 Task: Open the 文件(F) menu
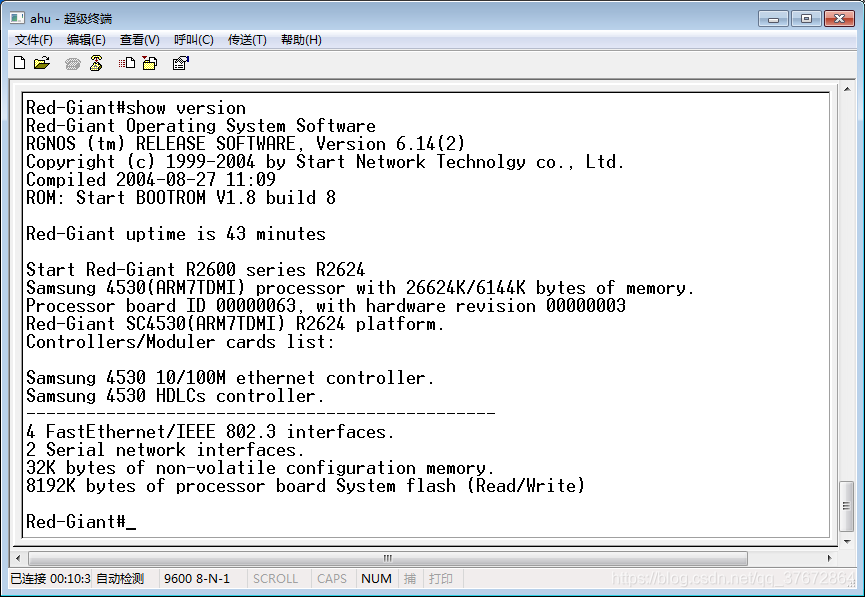pos(34,40)
